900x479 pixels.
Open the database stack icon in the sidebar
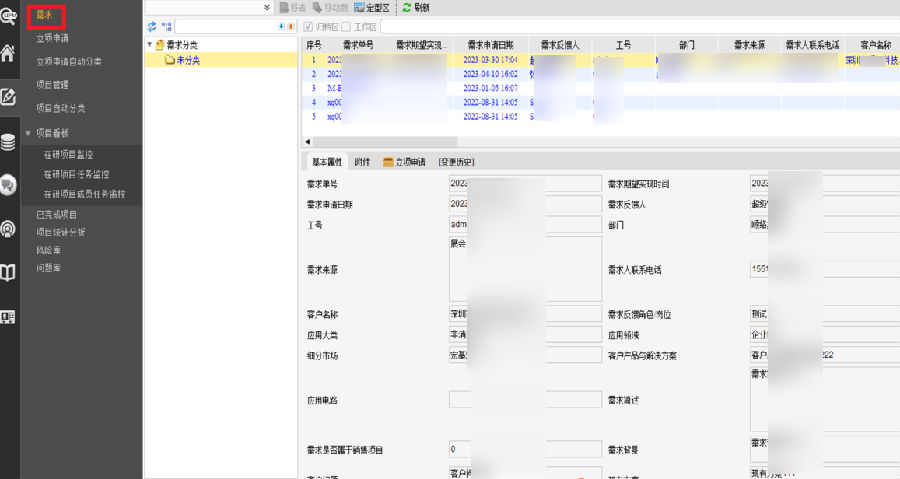pos(9,141)
